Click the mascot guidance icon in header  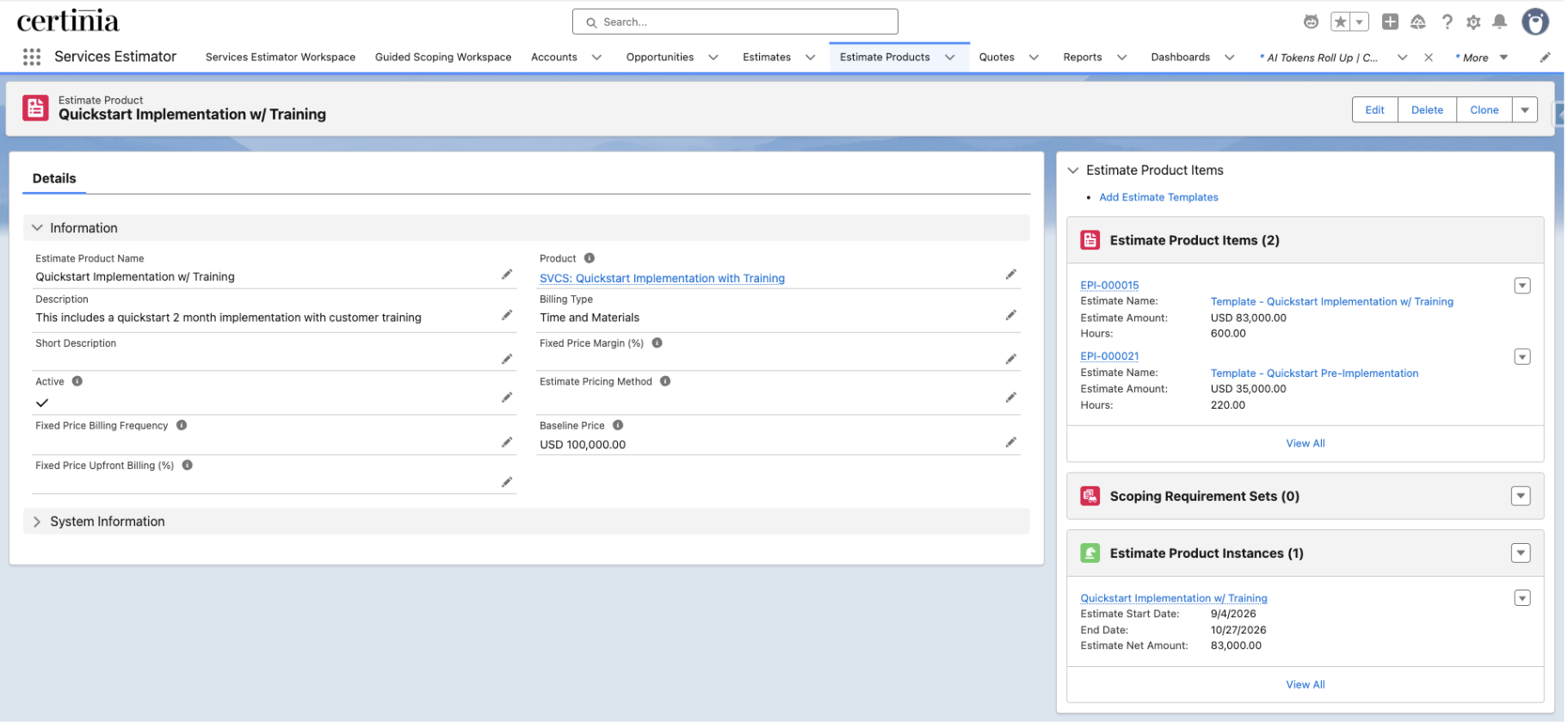pos(1311,22)
